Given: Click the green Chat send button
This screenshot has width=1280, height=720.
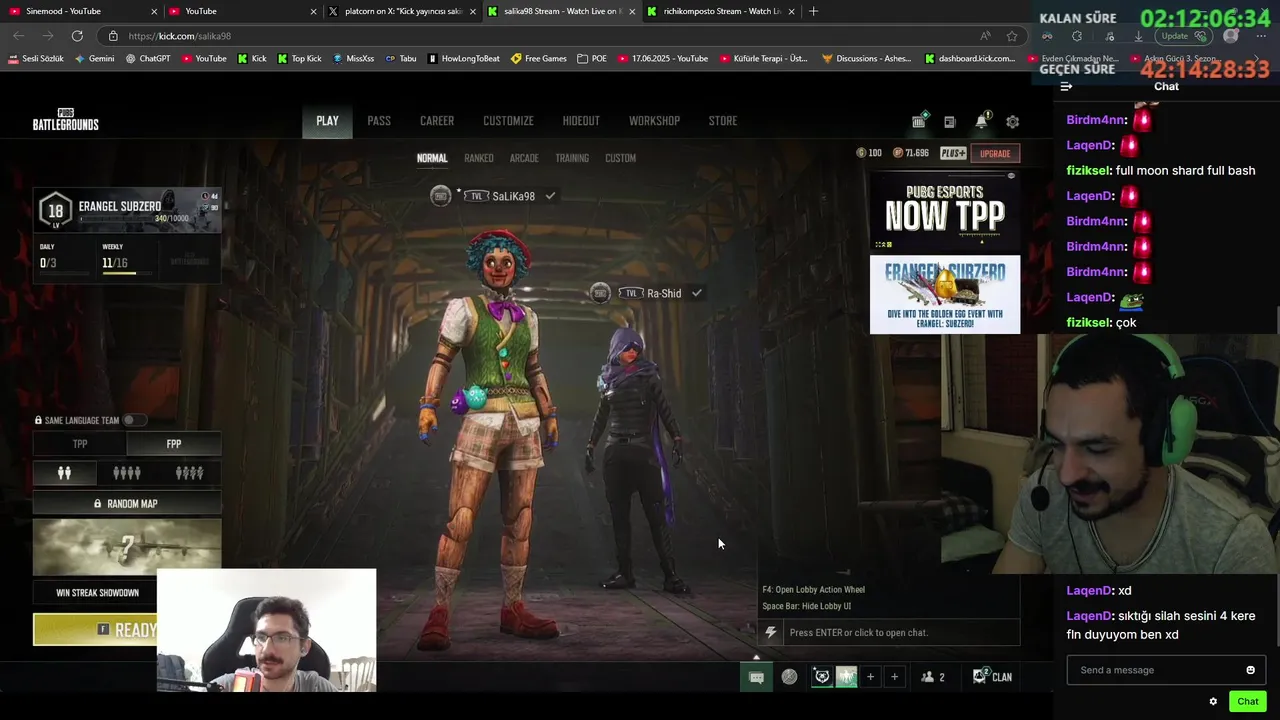Looking at the screenshot, I should tap(1247, 701).
